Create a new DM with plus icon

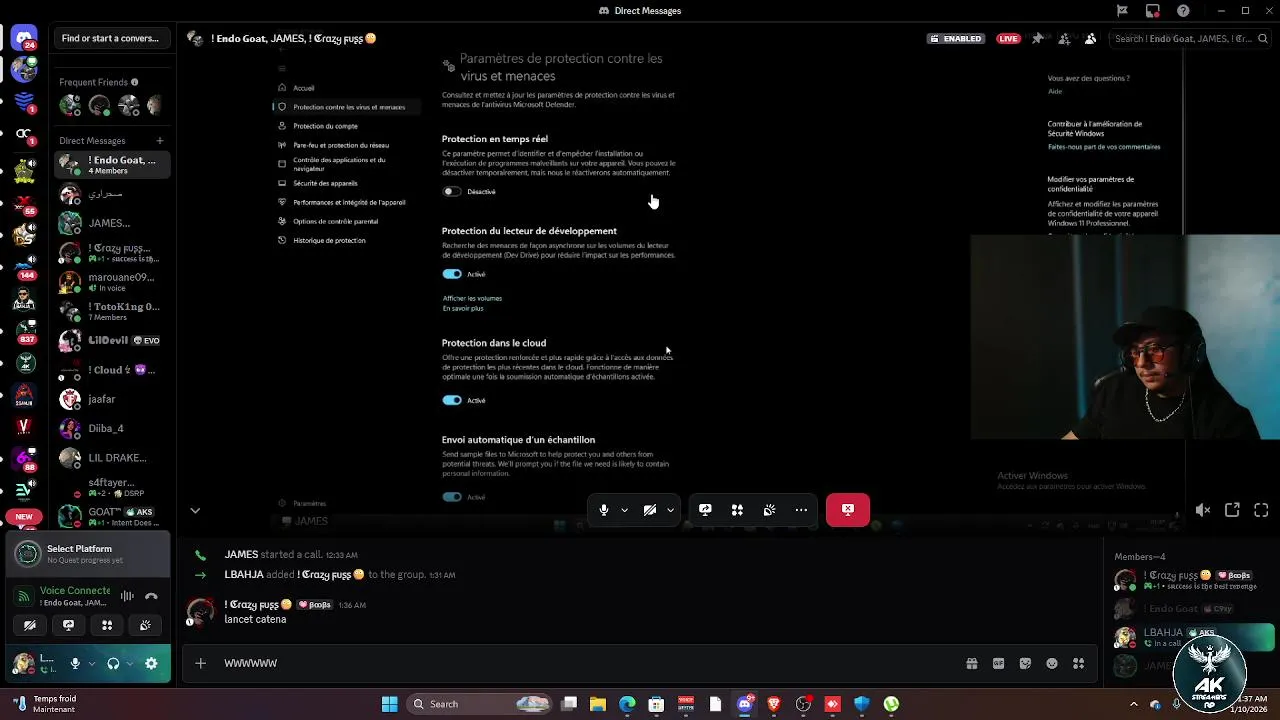[159, 141]
